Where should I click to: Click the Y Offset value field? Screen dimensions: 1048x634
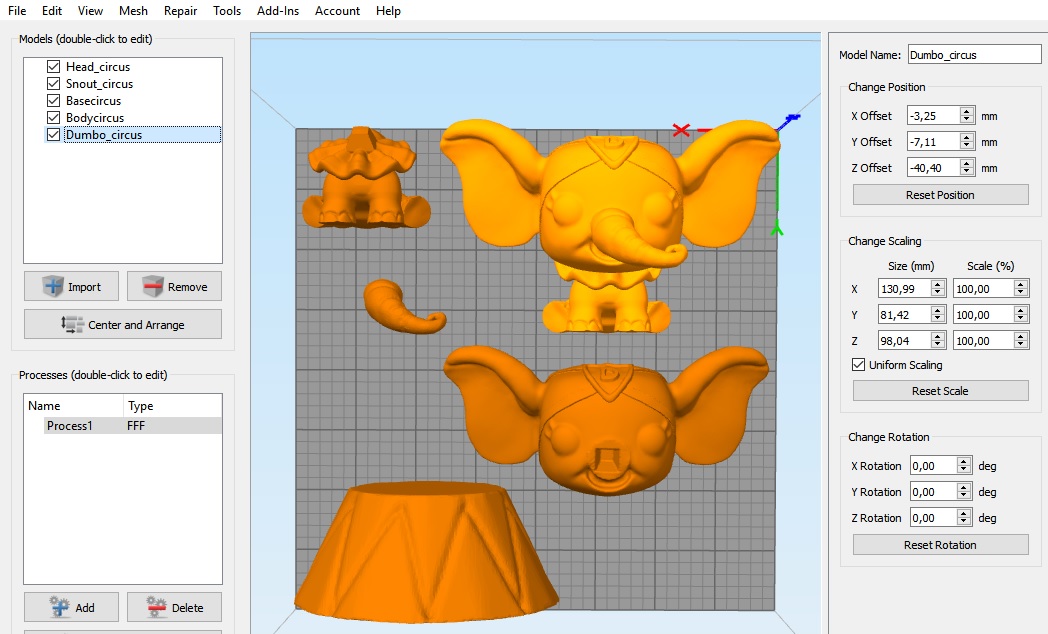pos(934,142)
